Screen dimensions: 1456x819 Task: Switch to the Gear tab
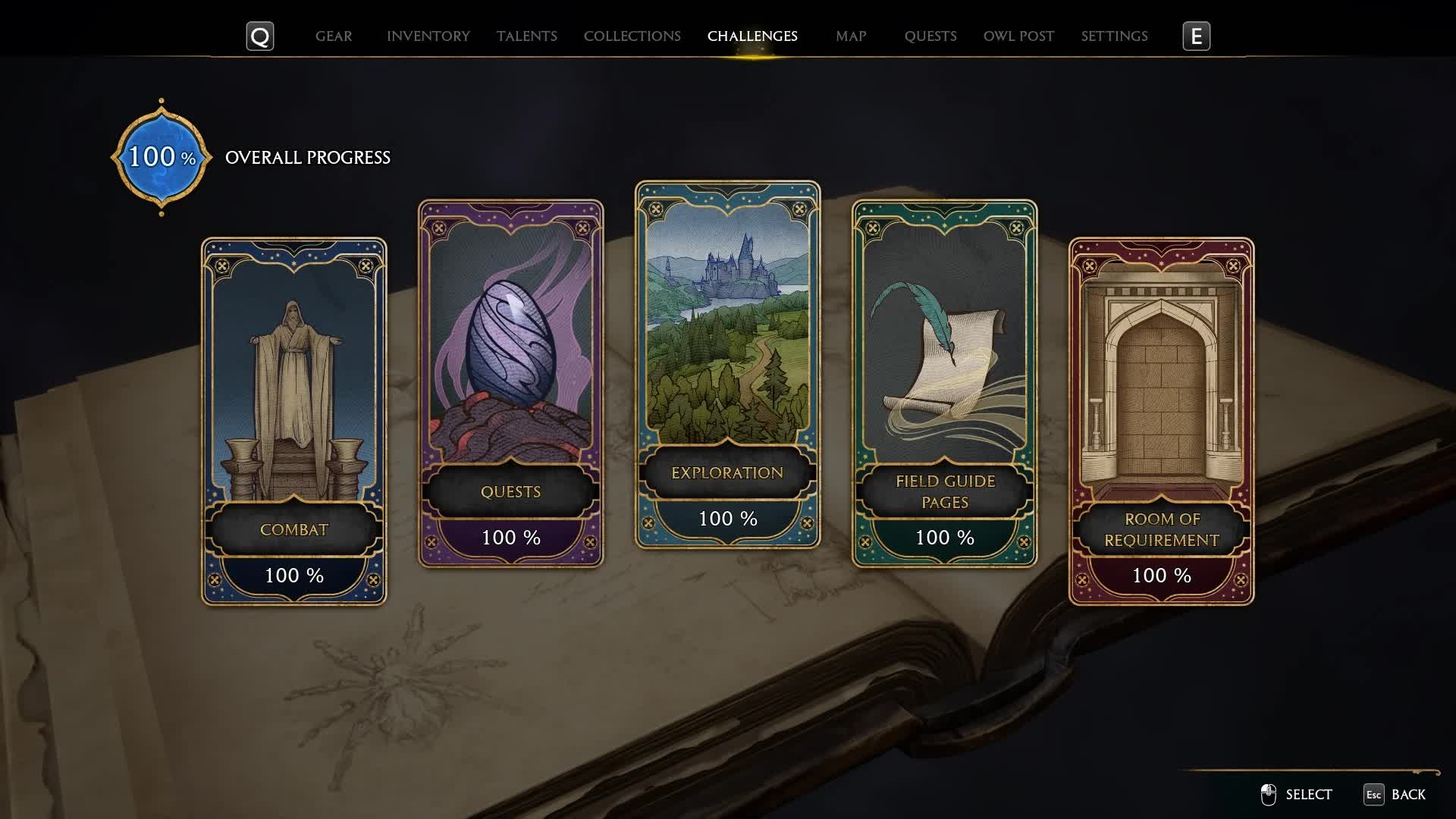pyautogui.click(x=334, y=36)
